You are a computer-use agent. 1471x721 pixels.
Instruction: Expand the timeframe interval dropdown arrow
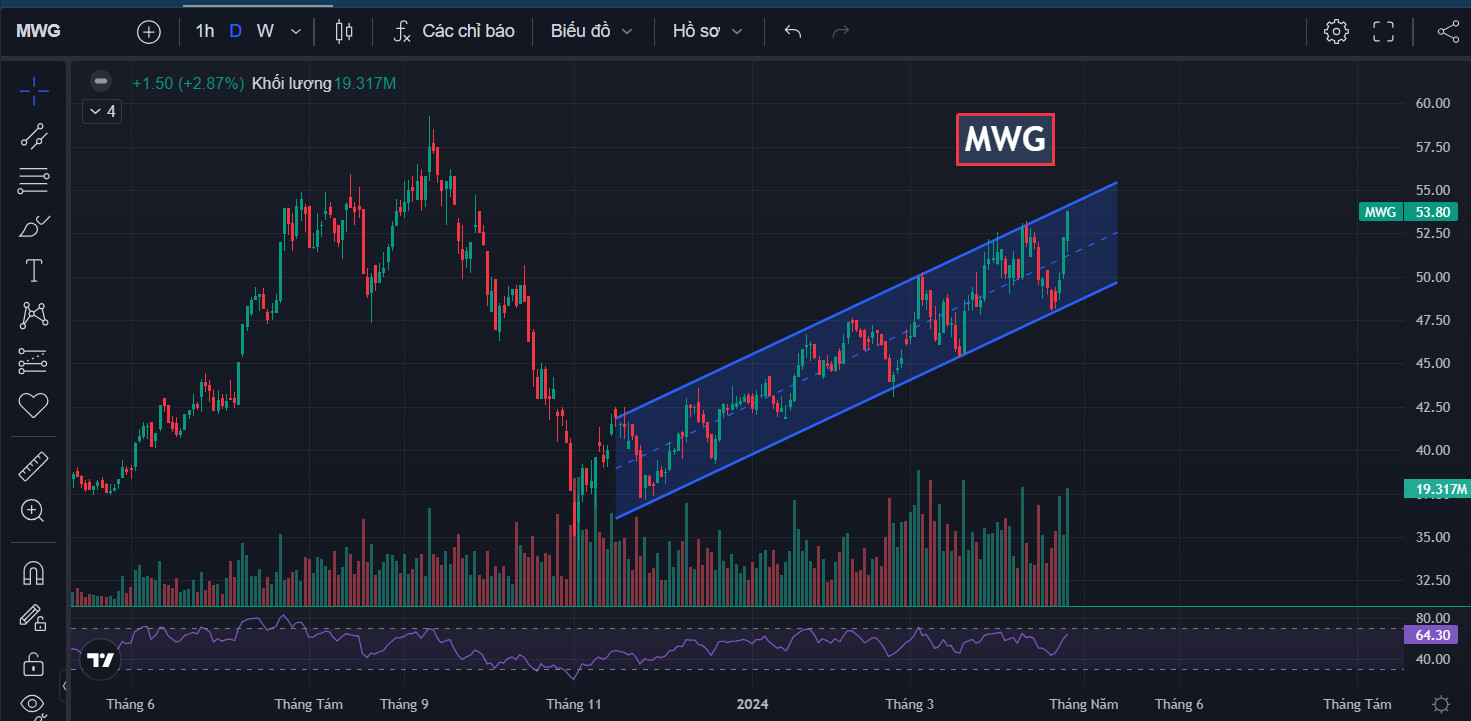tap(296, 32)
